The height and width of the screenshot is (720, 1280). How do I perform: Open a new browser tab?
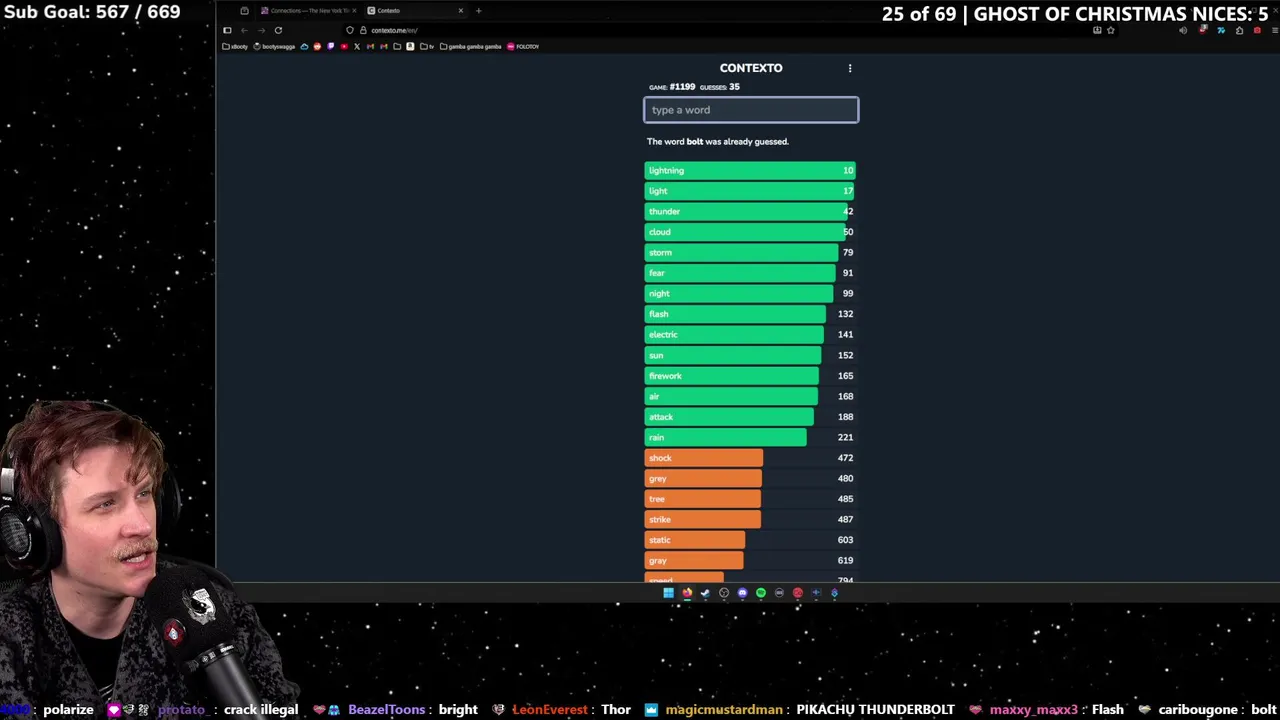(479, 11)
